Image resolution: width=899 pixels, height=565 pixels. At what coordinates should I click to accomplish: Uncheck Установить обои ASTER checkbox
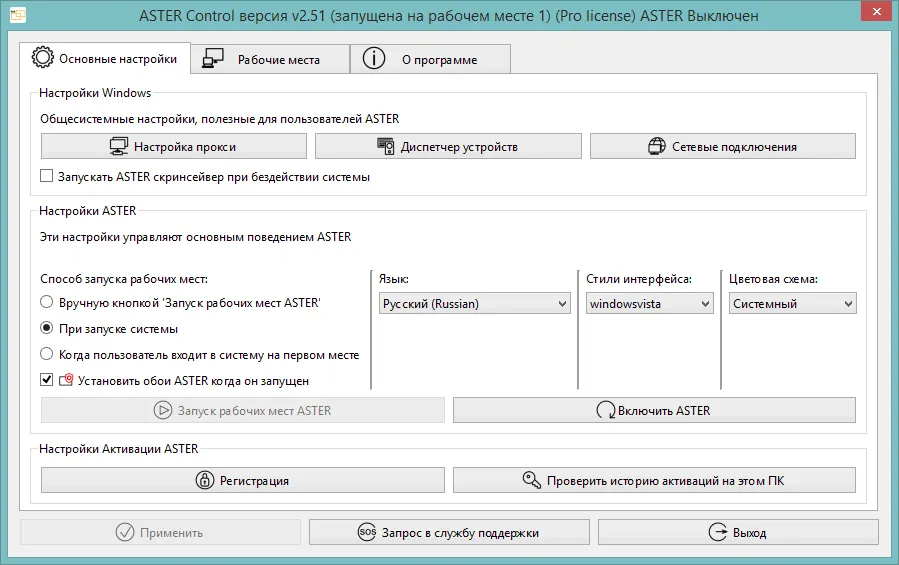click(x=47, y=380)
